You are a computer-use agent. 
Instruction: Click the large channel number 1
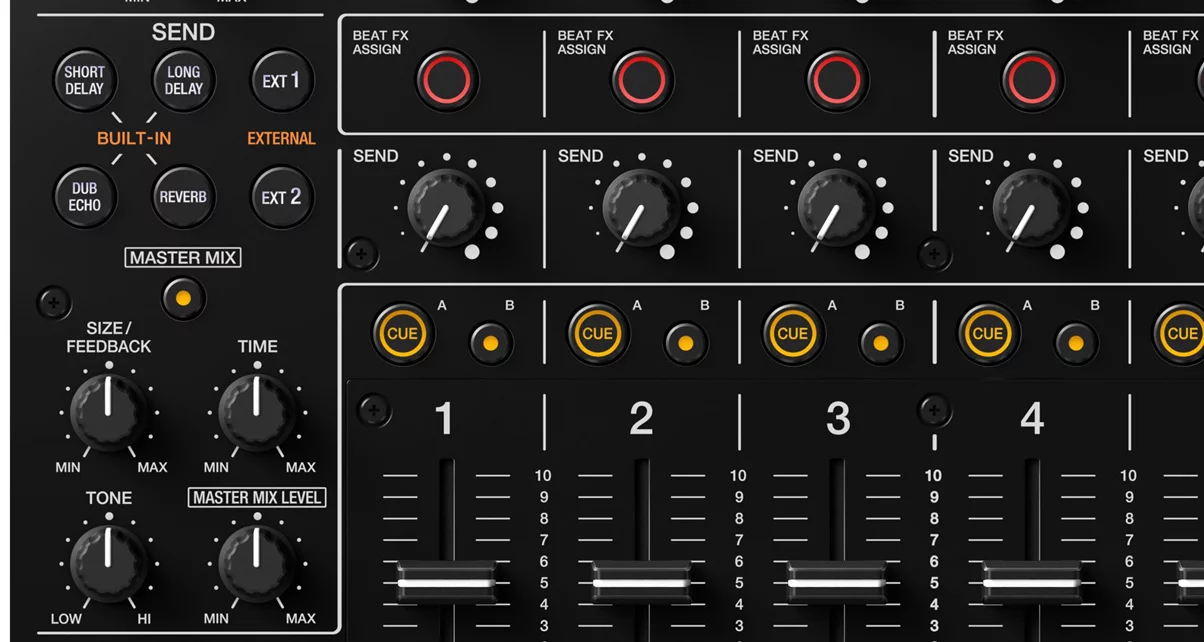click(x=444, y=419)
